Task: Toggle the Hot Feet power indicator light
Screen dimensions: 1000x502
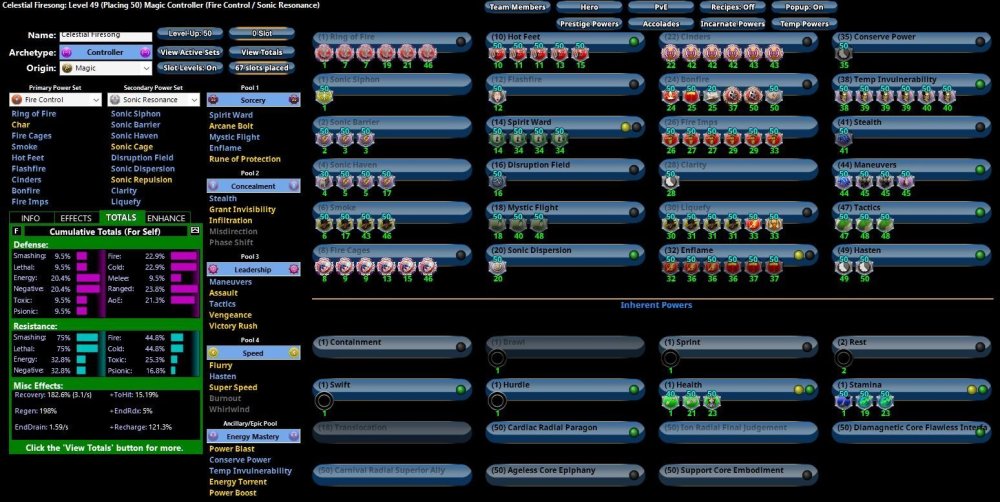Action: pos(634,41)
